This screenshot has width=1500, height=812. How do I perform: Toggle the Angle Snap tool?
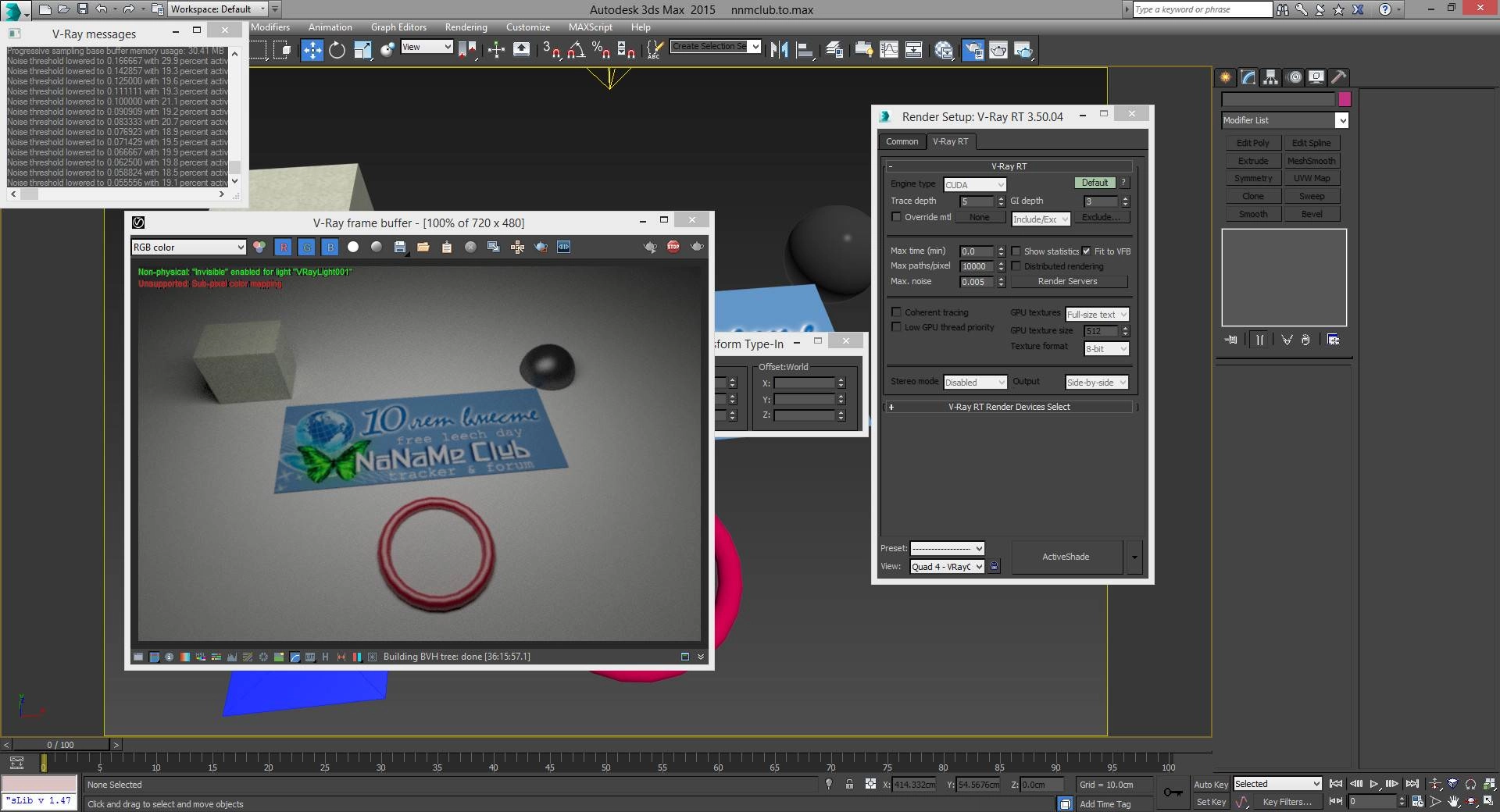pyautogui.click(x=577, y=50)
